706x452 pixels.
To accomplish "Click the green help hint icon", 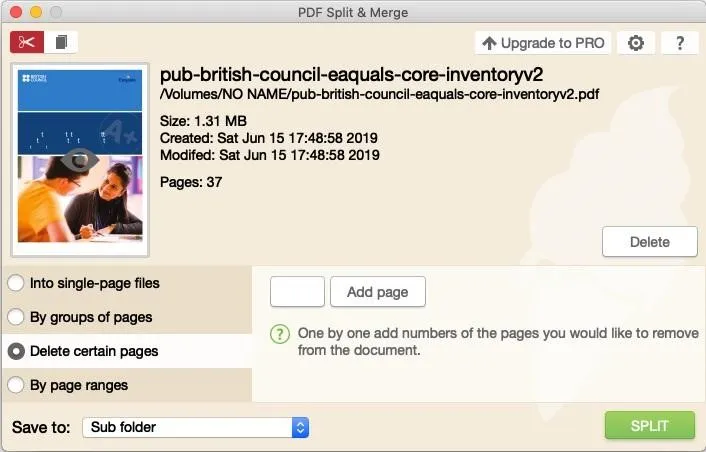I will [281, 334].
